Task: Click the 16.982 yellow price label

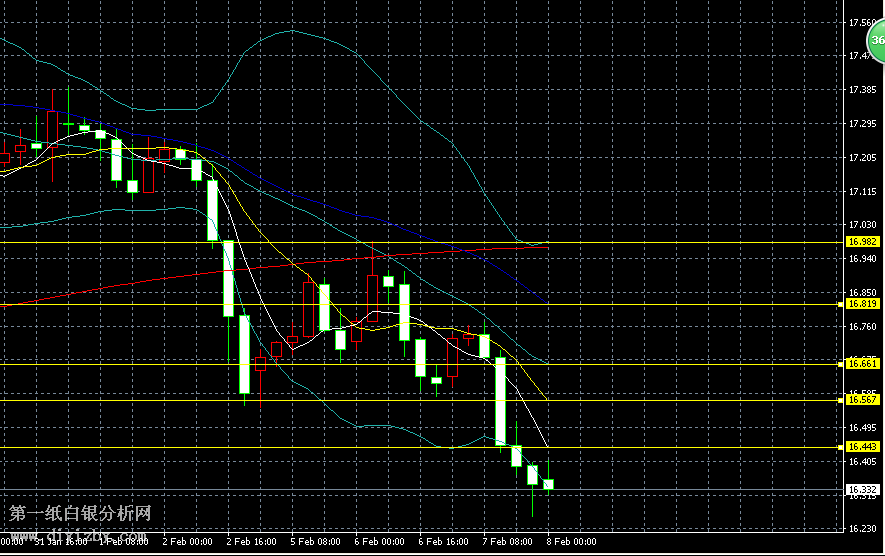Action: 862,242
